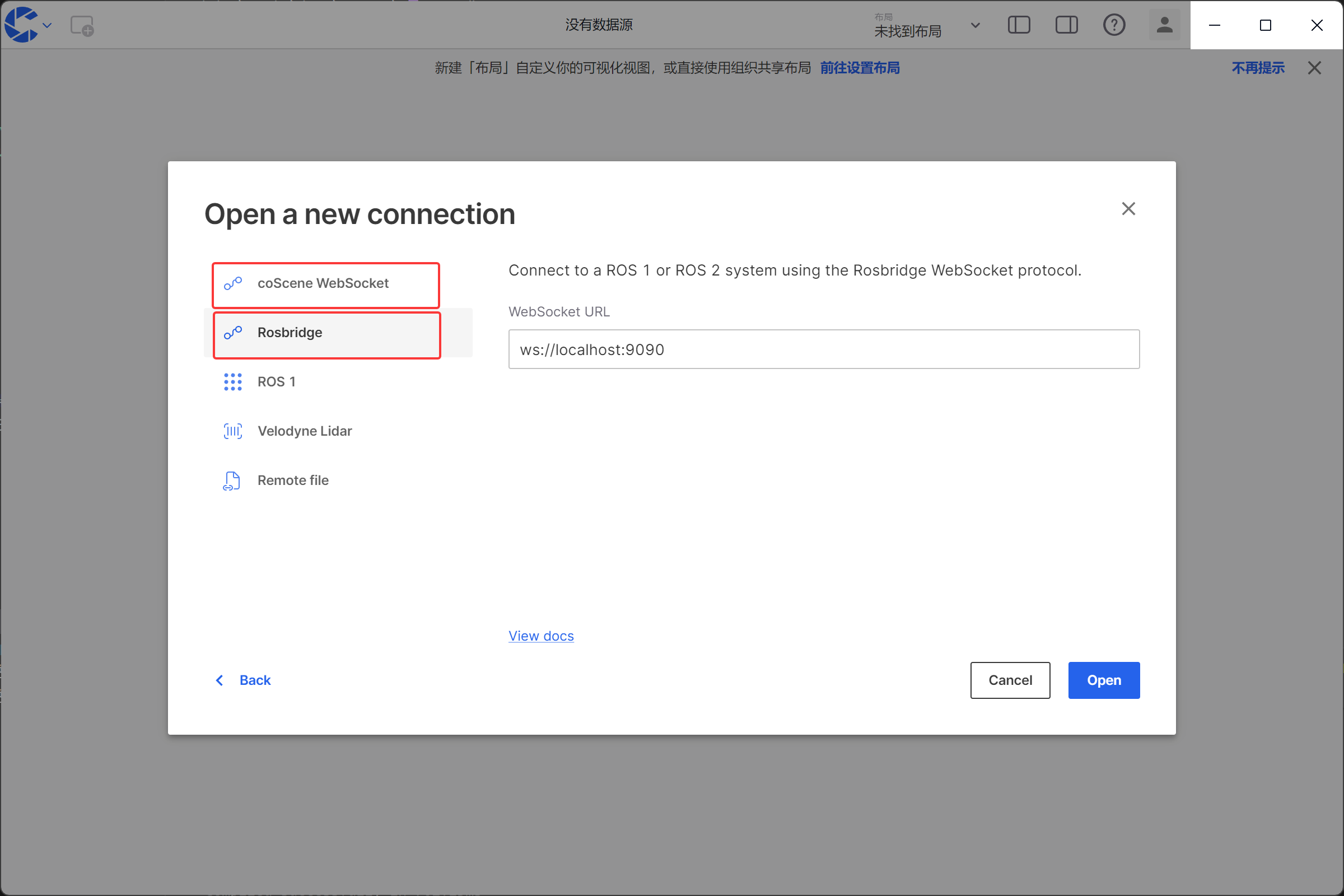Viewport: 1344px width, 896px height.
Task: Pick the Remote file document icon
Action: (x=231, y=480)
